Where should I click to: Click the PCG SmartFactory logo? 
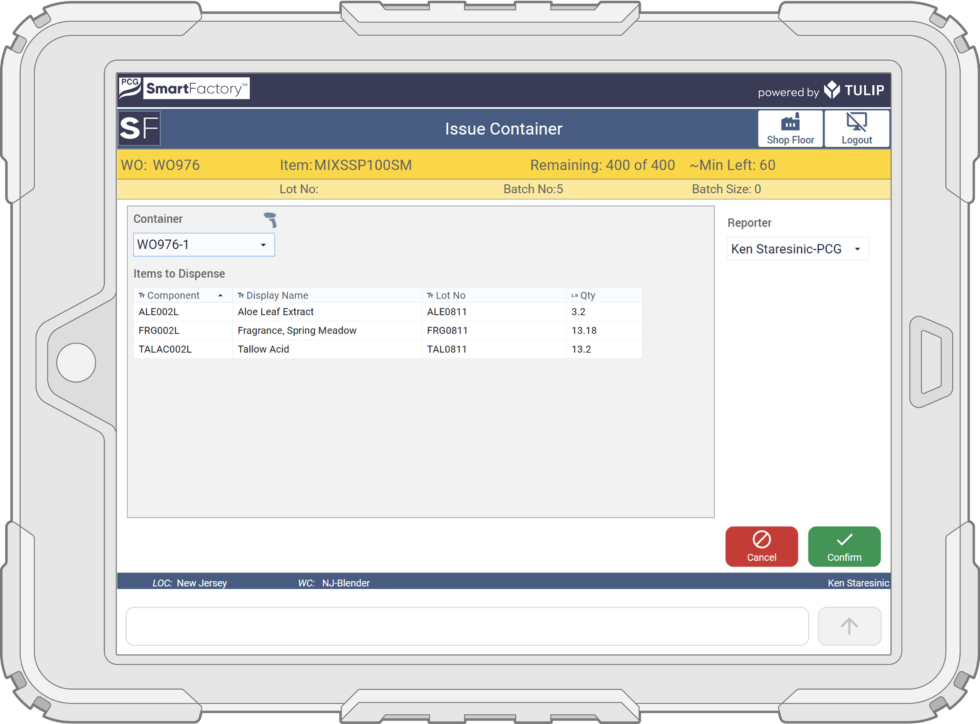(184, 88)
